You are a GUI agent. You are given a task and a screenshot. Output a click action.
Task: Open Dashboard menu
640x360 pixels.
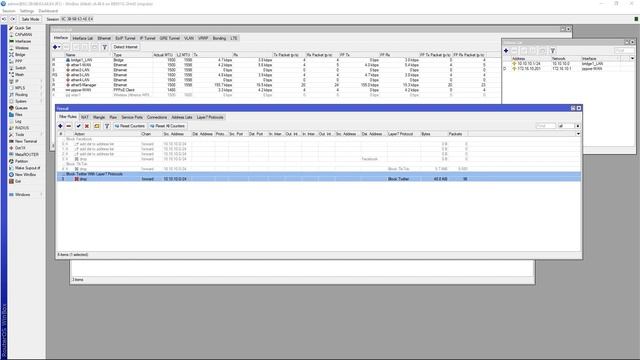tap(48, 11)
